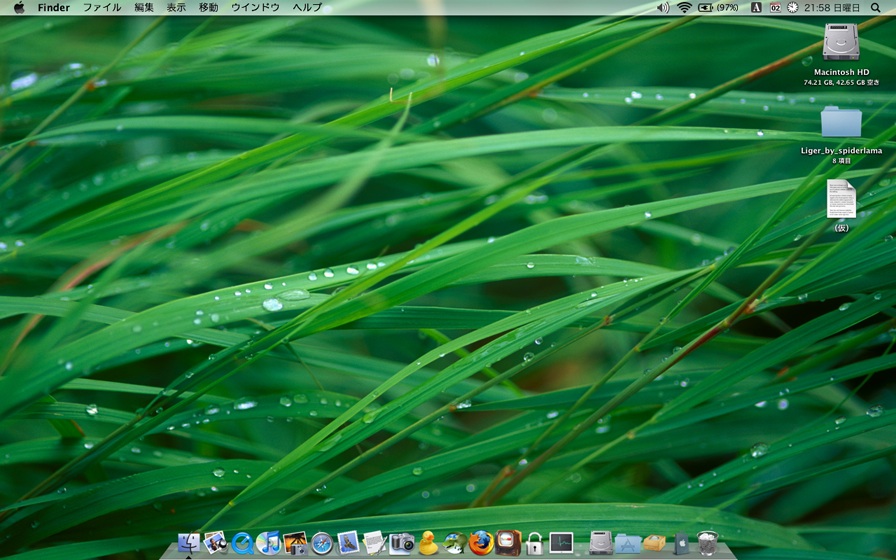Viewport: 896px width, 560px height.
Task: Click the 8 項目 folder info text
Action: point(841,161)
